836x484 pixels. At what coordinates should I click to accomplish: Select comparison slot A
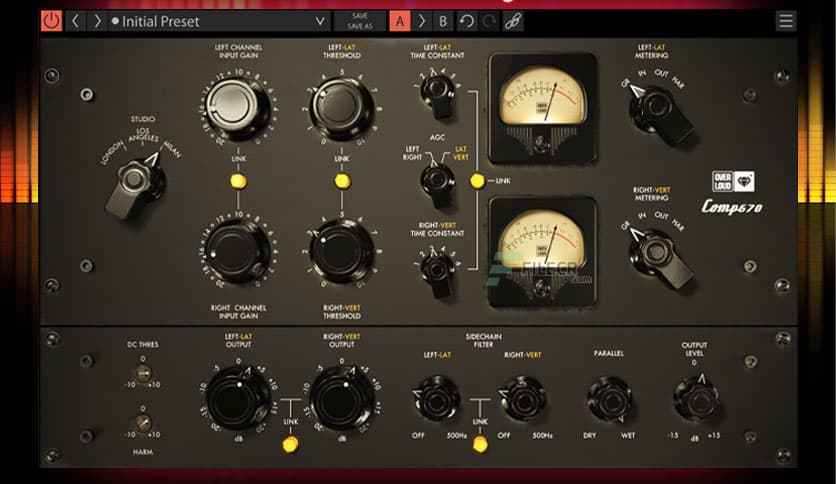[x=400, y=21]
